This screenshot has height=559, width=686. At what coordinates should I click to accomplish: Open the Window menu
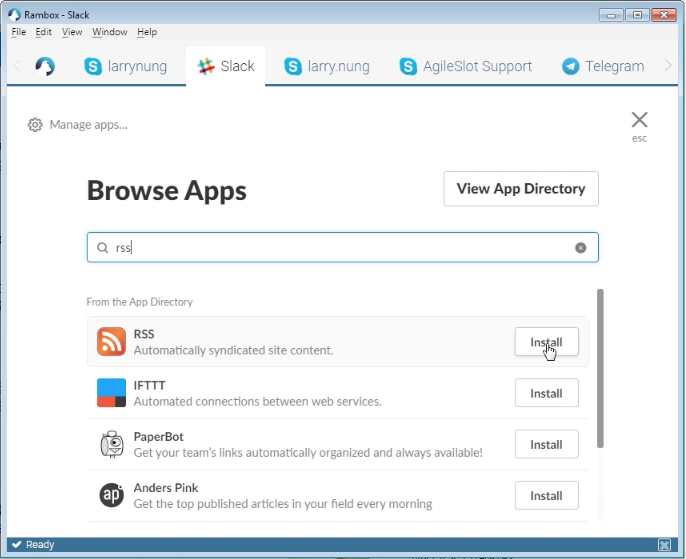click(109, 32)
